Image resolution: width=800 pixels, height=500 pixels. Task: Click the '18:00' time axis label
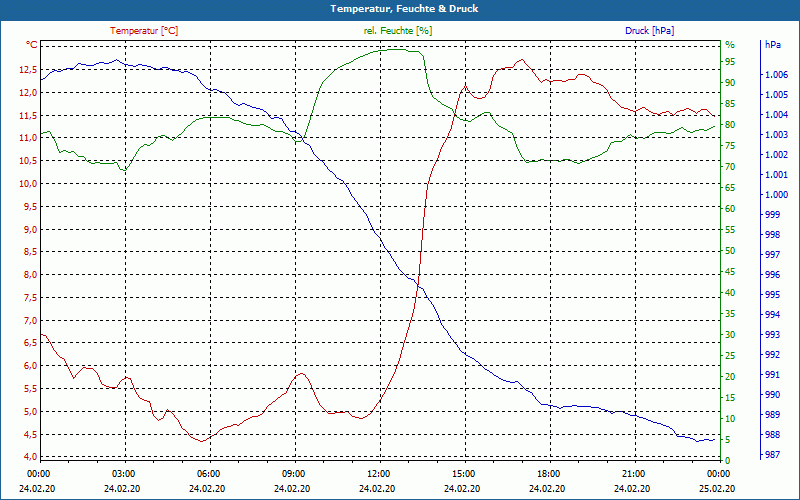(548, 473)
